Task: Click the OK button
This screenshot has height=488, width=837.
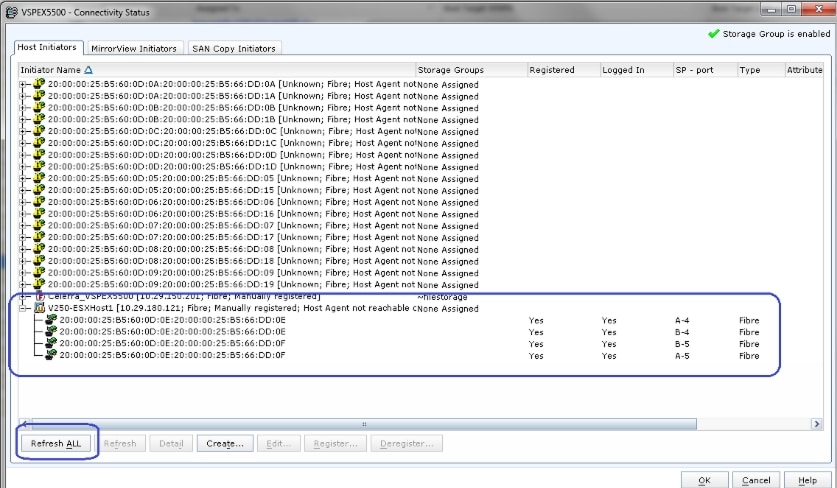Action: click(705, 480)
